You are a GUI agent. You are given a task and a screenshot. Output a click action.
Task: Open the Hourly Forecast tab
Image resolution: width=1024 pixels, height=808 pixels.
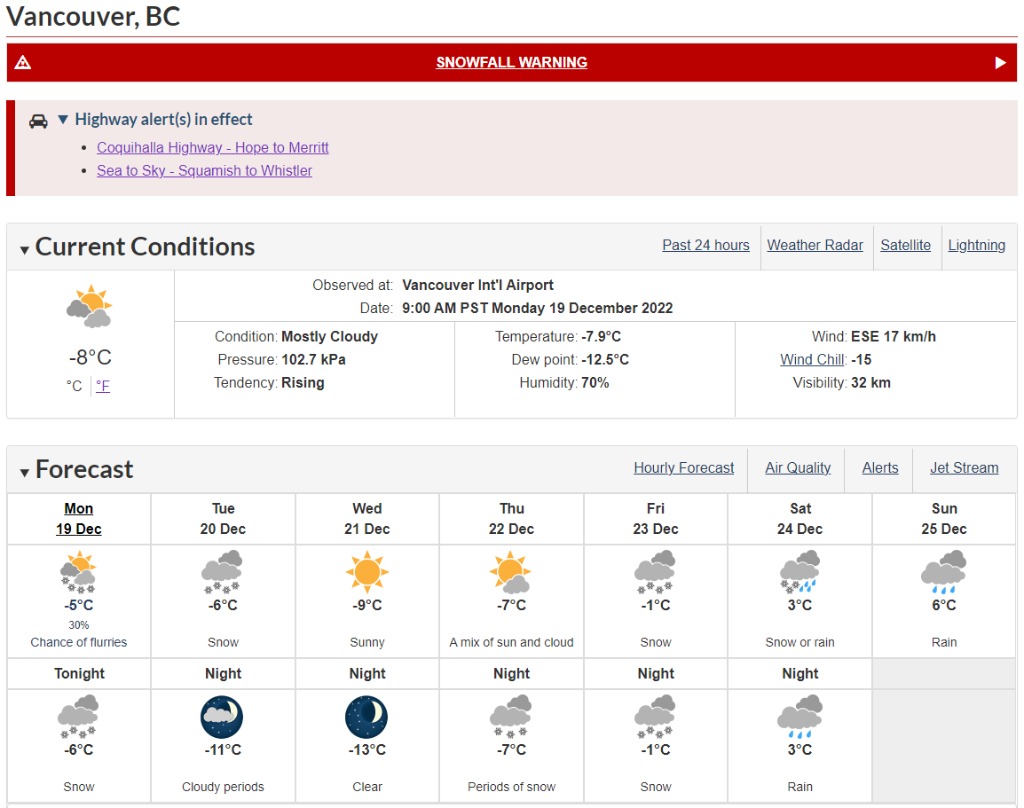pyautogui.click(x=684, y=468)
